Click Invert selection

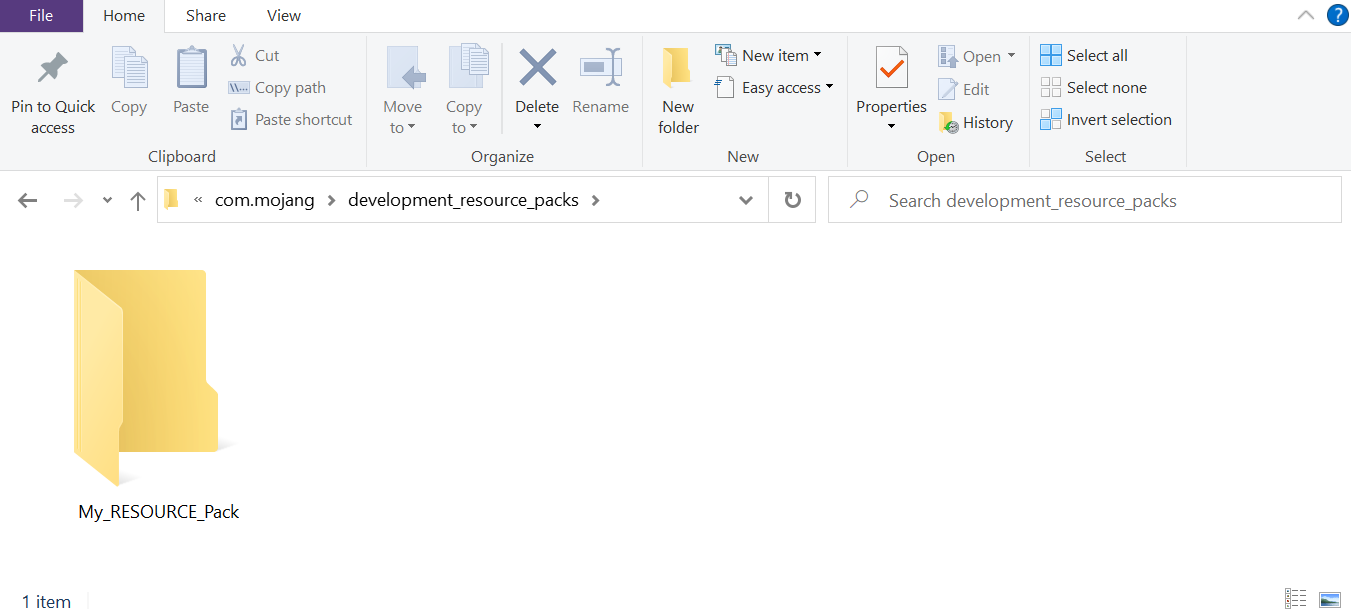(1107, 119)
